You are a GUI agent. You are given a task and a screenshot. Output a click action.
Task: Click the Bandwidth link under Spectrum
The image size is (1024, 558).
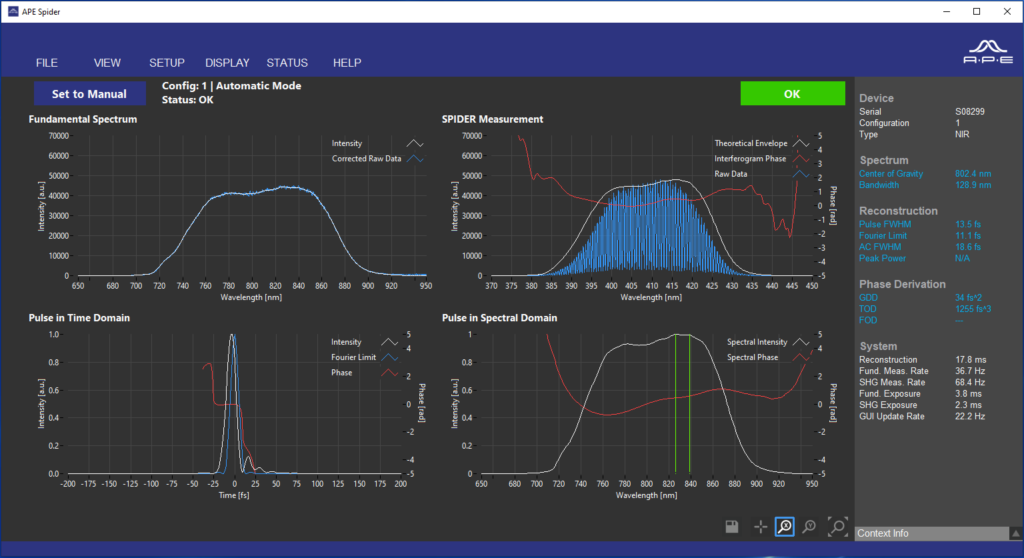point(878,185)
